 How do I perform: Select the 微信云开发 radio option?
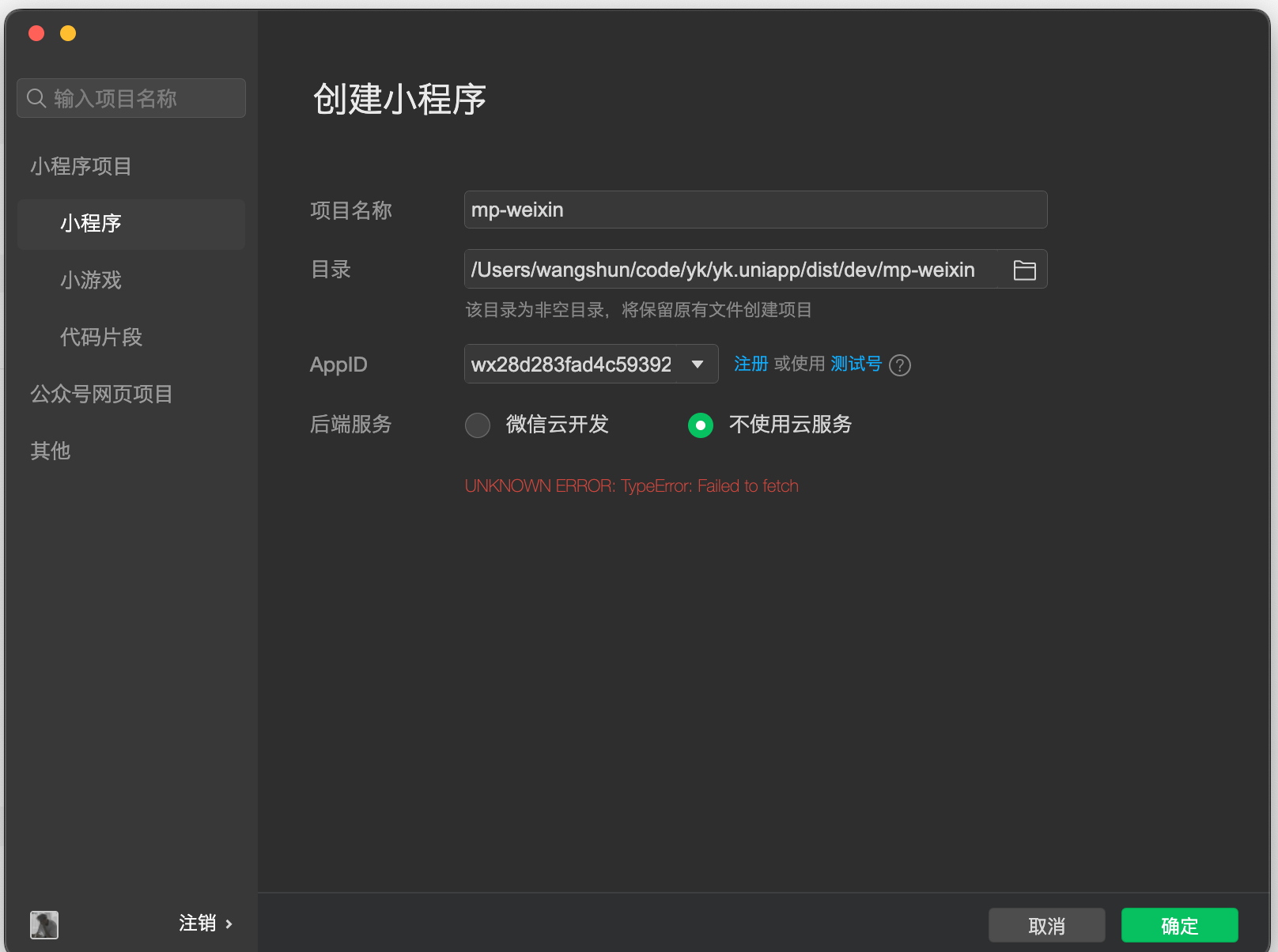coord(478,425)
